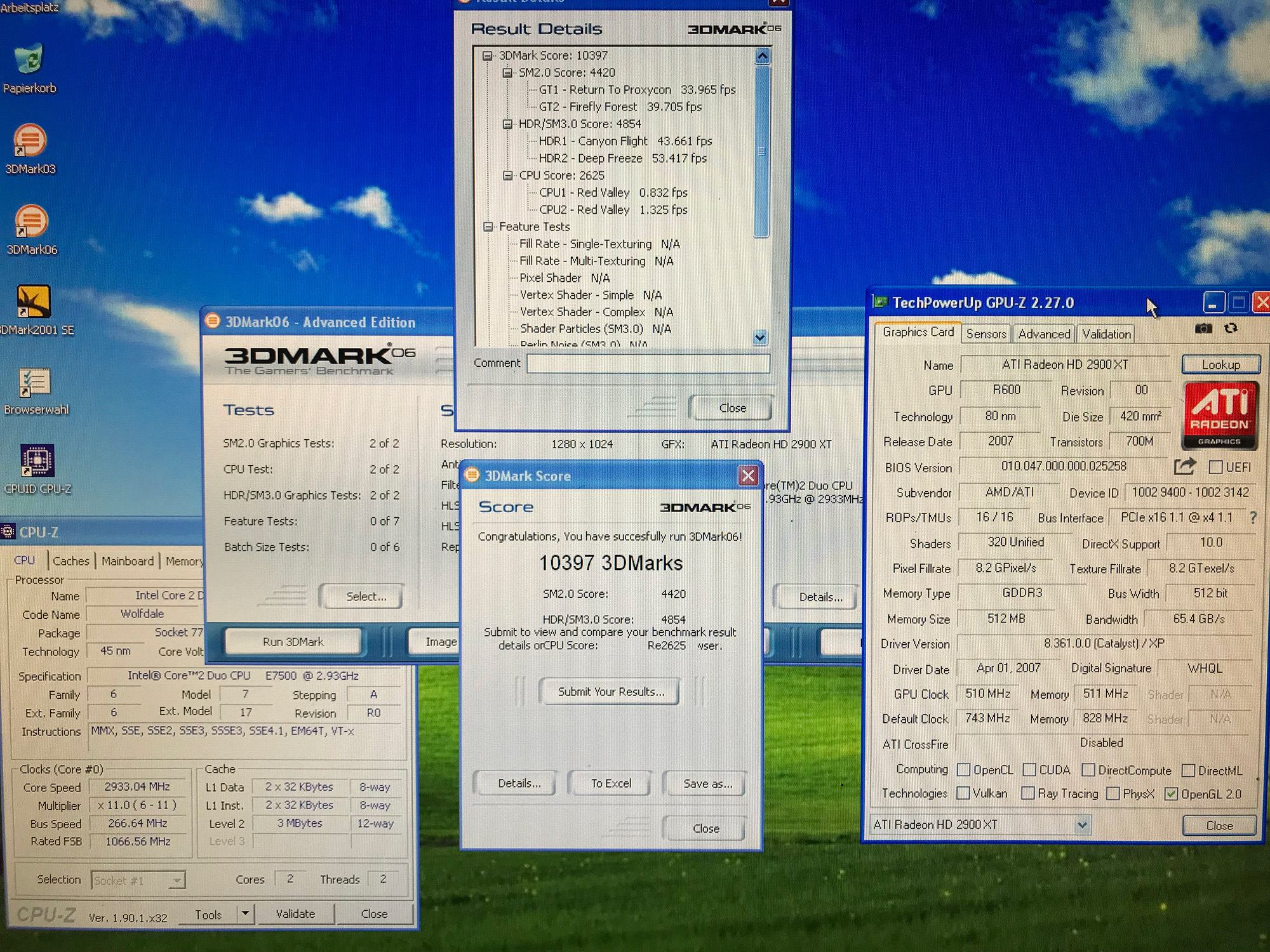Click the GPU-Z BIOS export share icon
This screenshot has height=952, width=1270.
coord(1184,466)
